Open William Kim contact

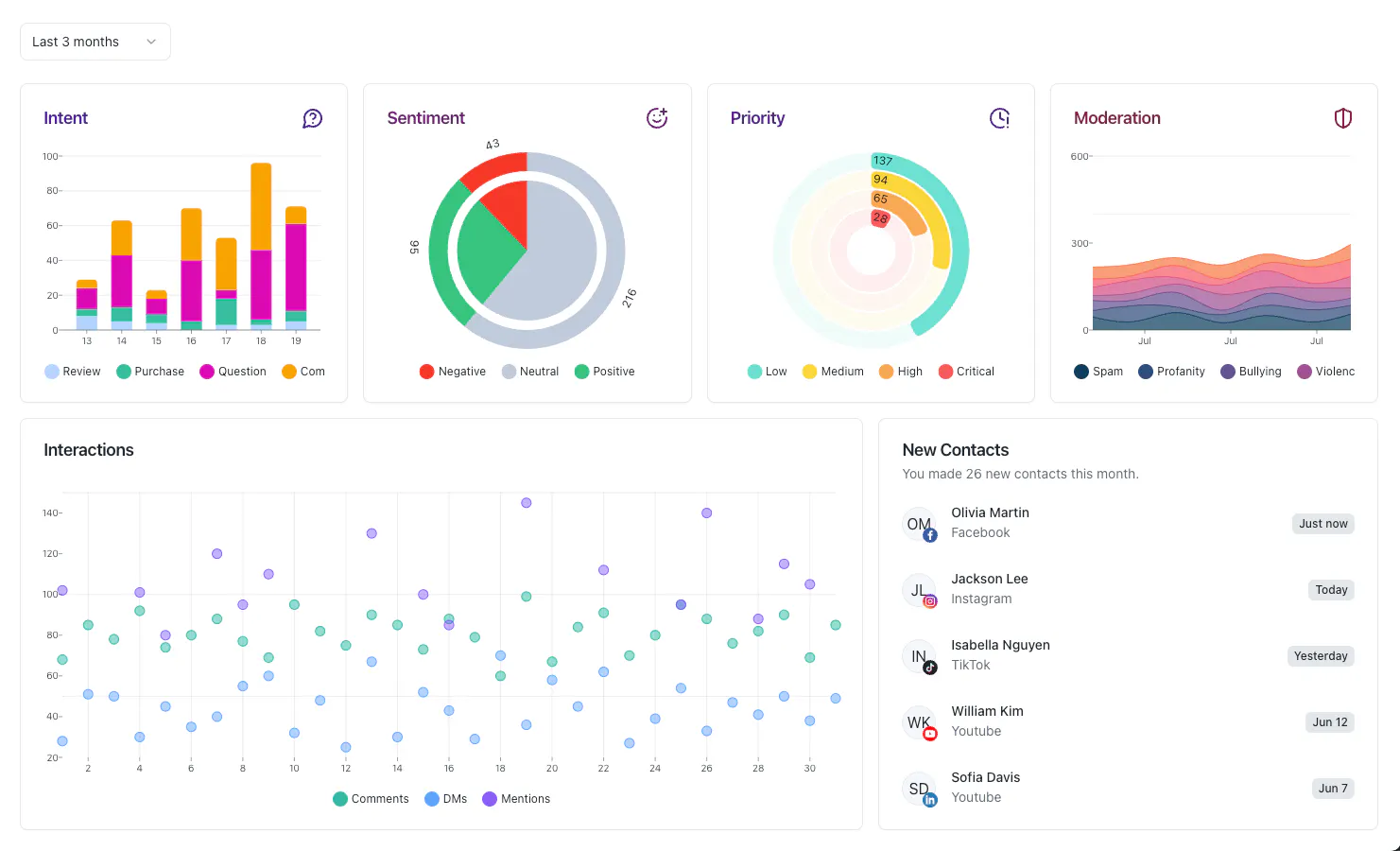(x=1128, y=721)
